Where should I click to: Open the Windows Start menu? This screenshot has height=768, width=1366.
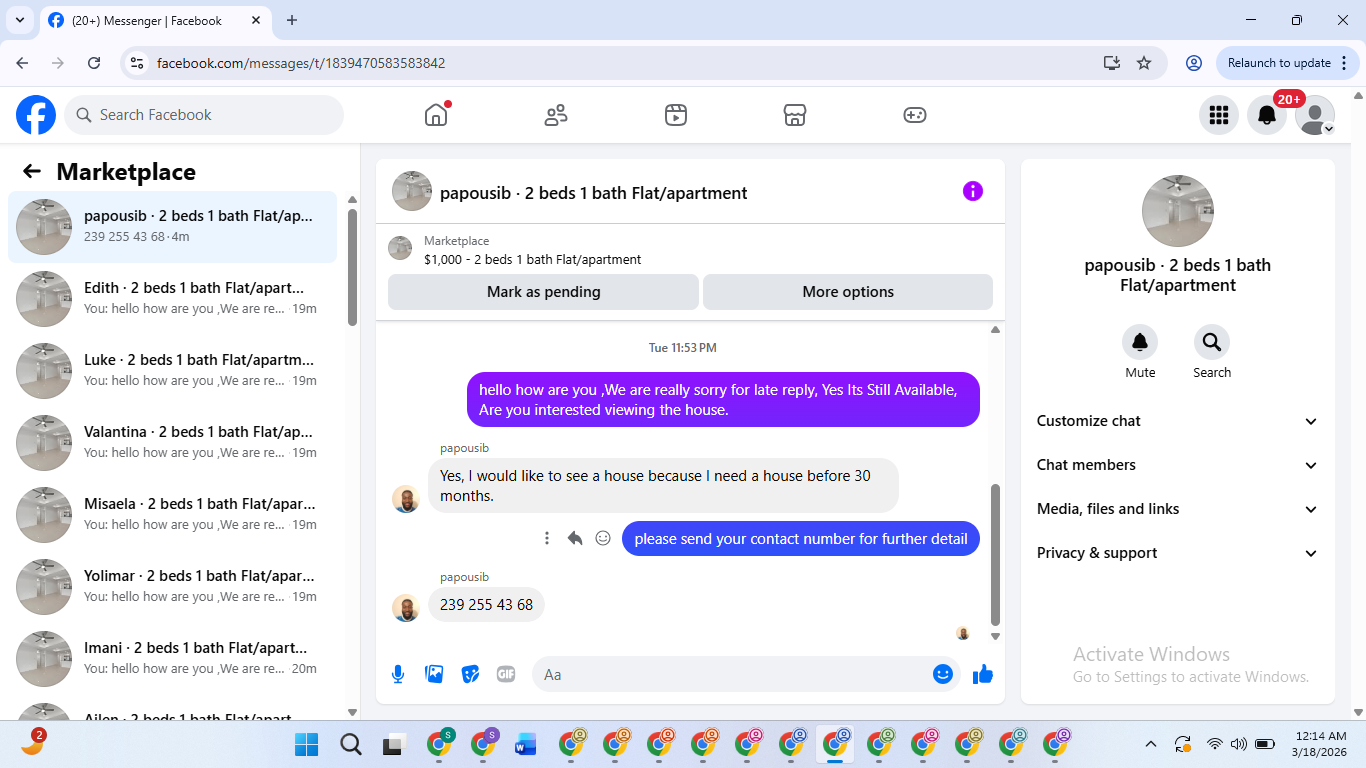[x=307, y=744]
